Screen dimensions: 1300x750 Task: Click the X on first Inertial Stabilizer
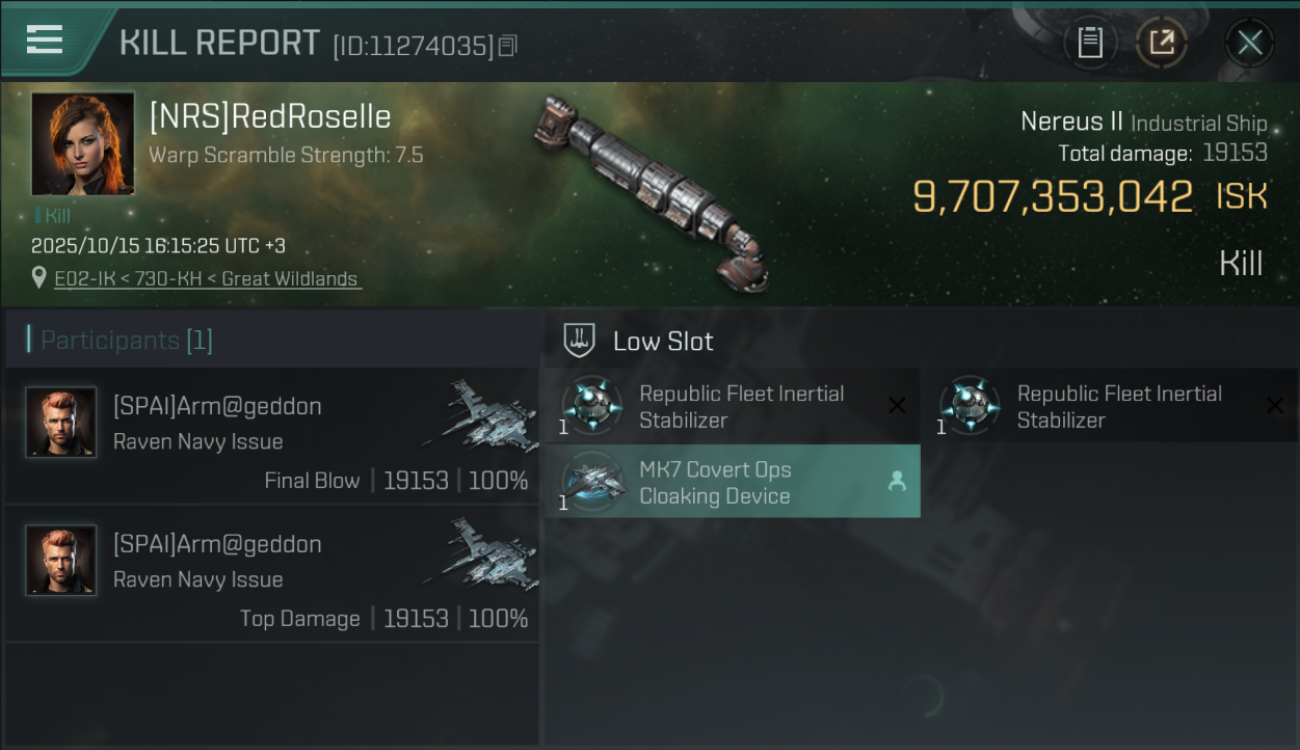click(x=897, y=406)
